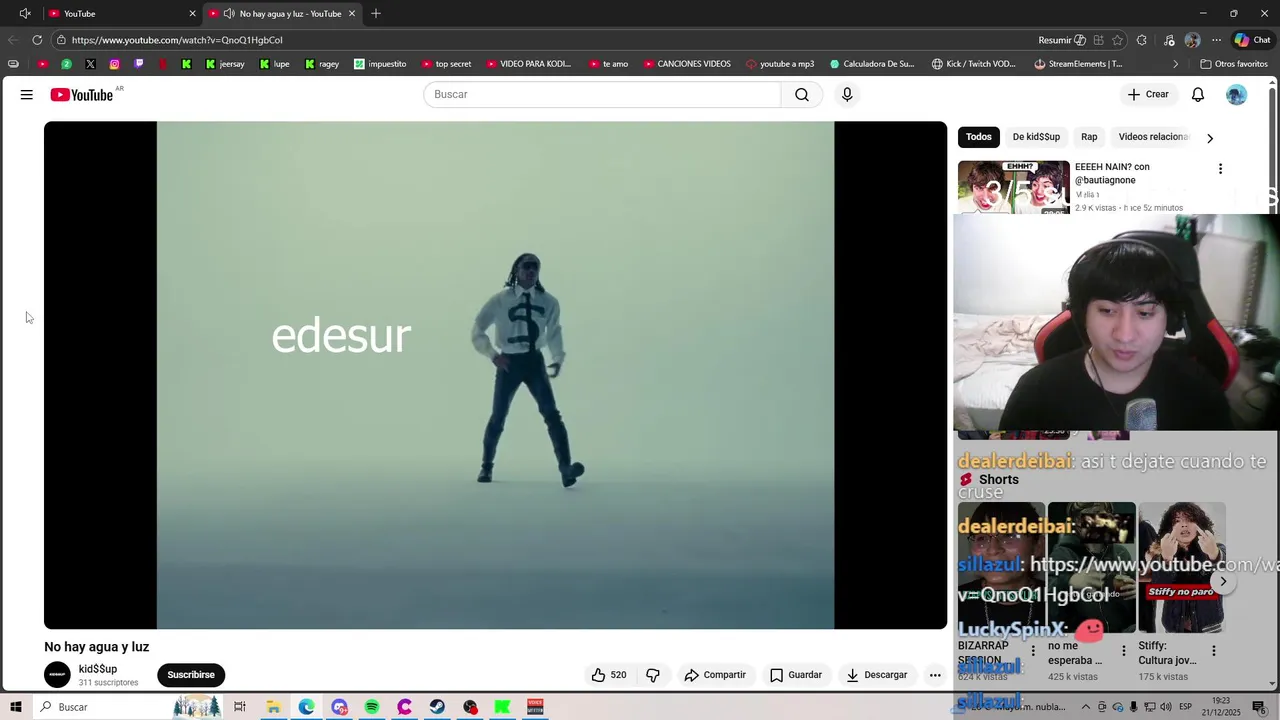Viewport: 1280px width, 720px height.
Task: Open the notifications bell
Action: coord(1198,94)
